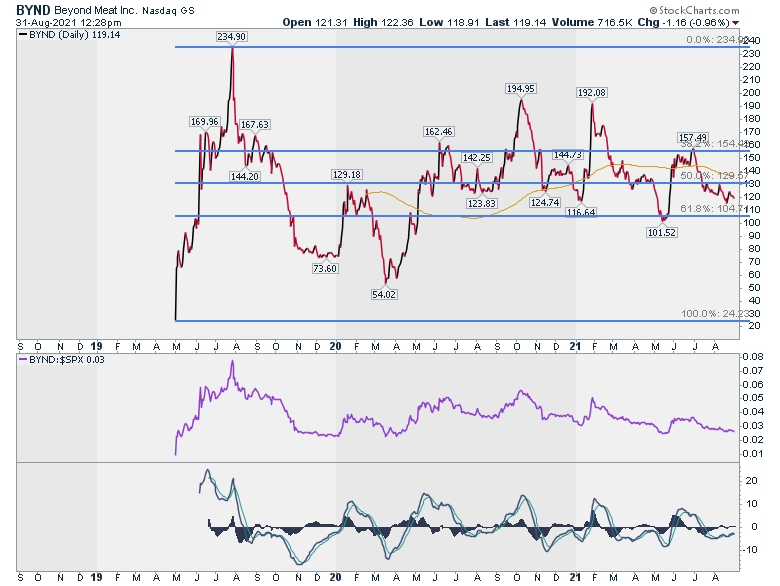Click the 129.18 price label
The width and height of the screenshot is (780, 586).
(347, 175)
